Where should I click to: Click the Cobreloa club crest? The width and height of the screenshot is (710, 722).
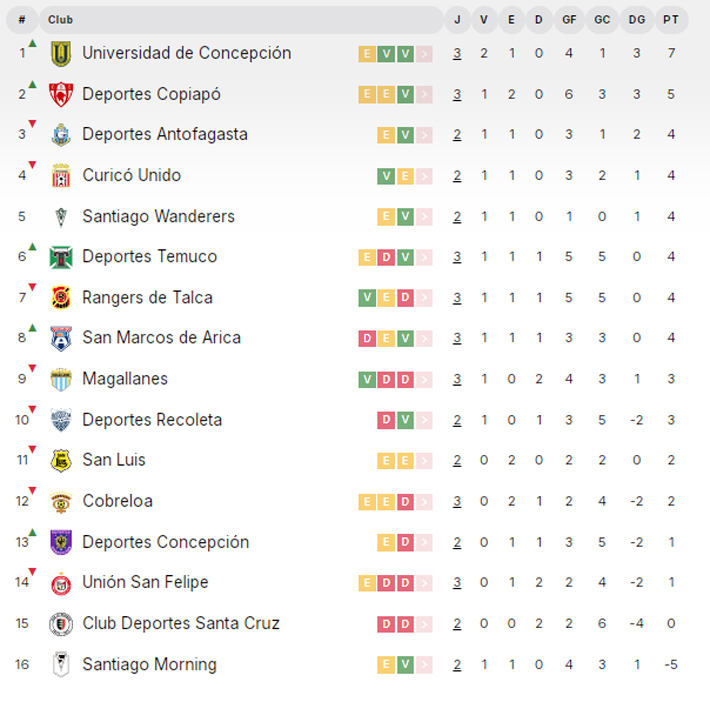[61, 501]
